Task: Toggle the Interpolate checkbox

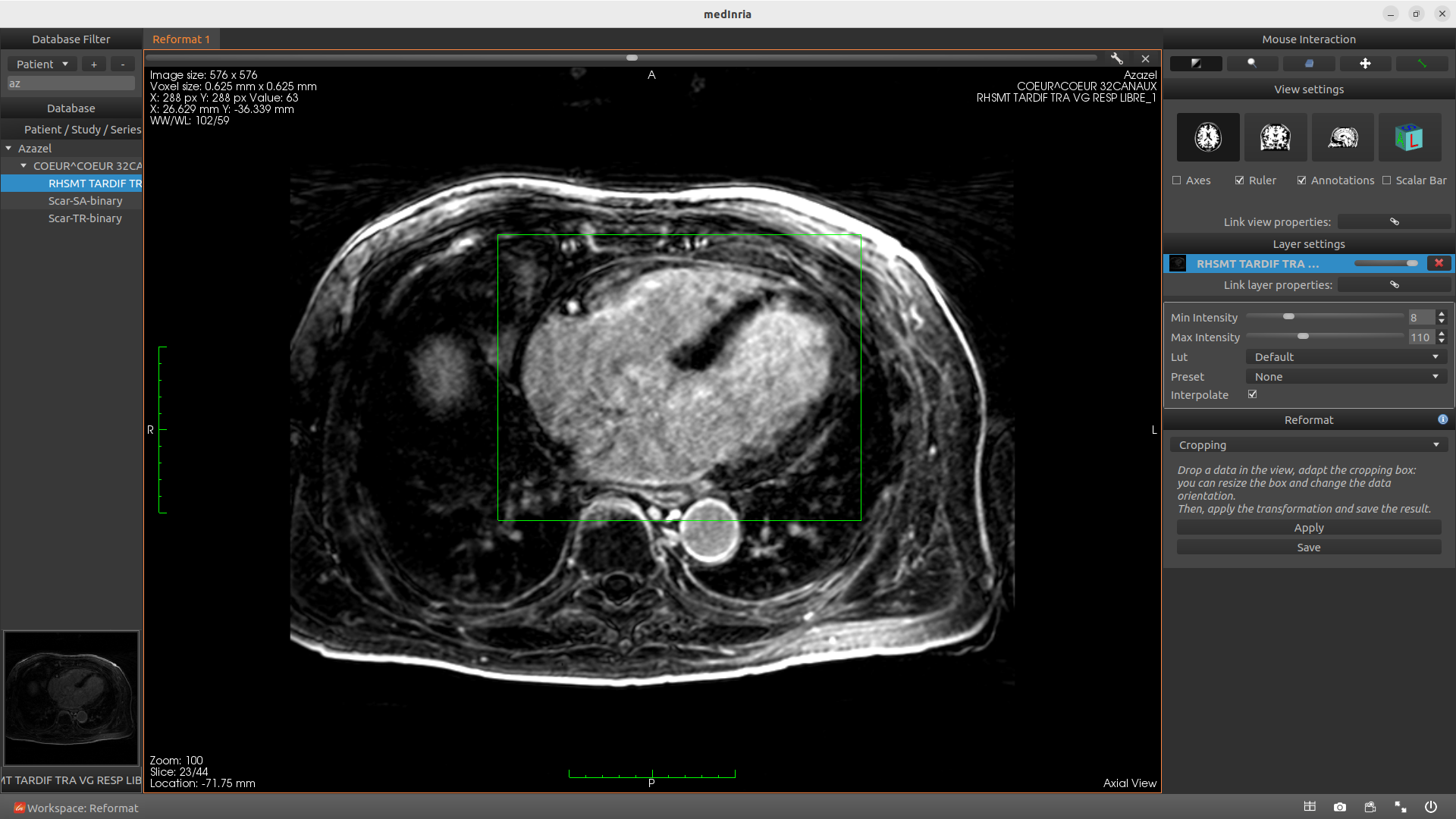Action: point(1253,394)
